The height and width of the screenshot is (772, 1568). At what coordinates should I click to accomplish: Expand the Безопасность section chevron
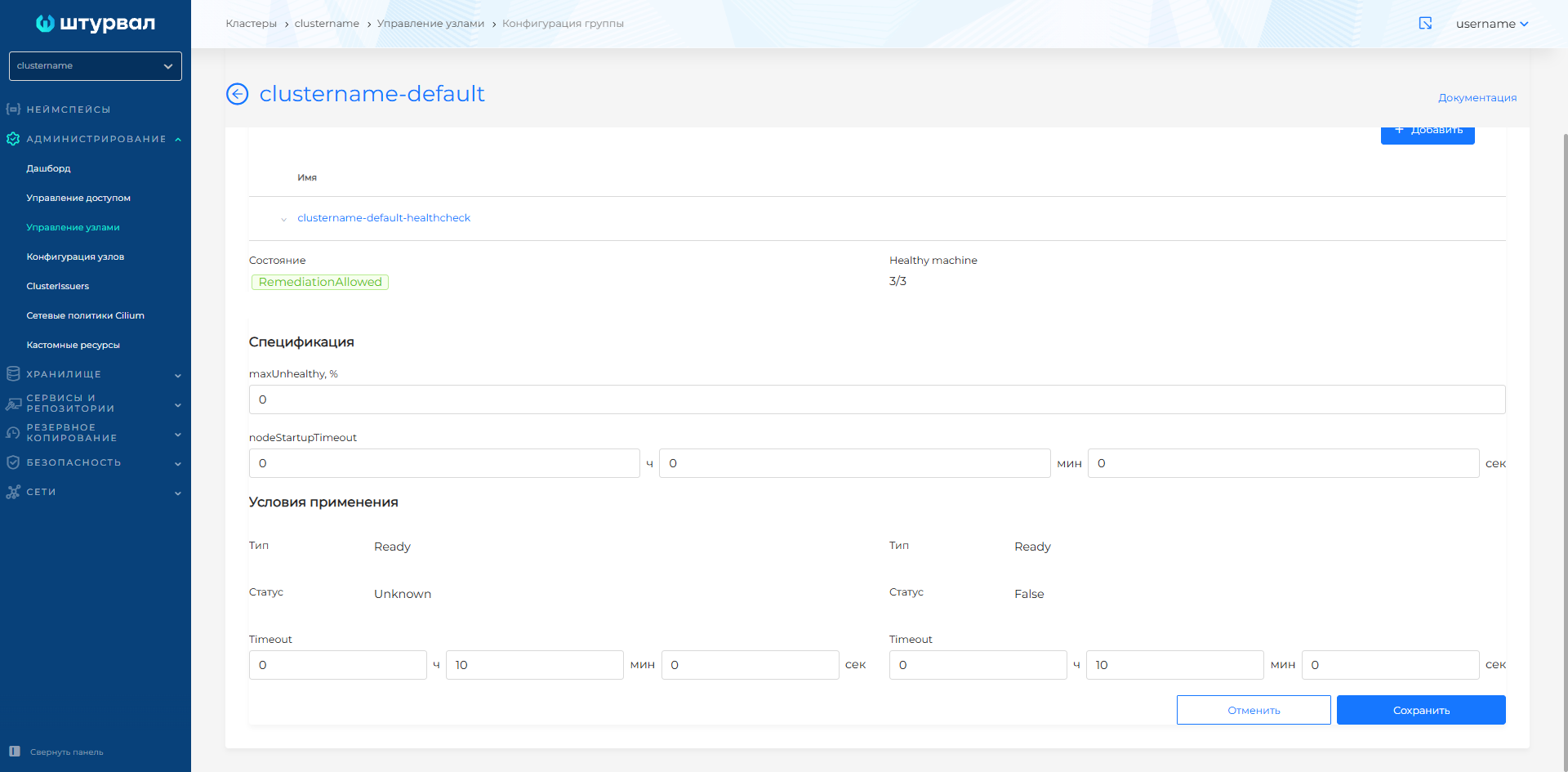pyautogui.click(x=178, y=464)
